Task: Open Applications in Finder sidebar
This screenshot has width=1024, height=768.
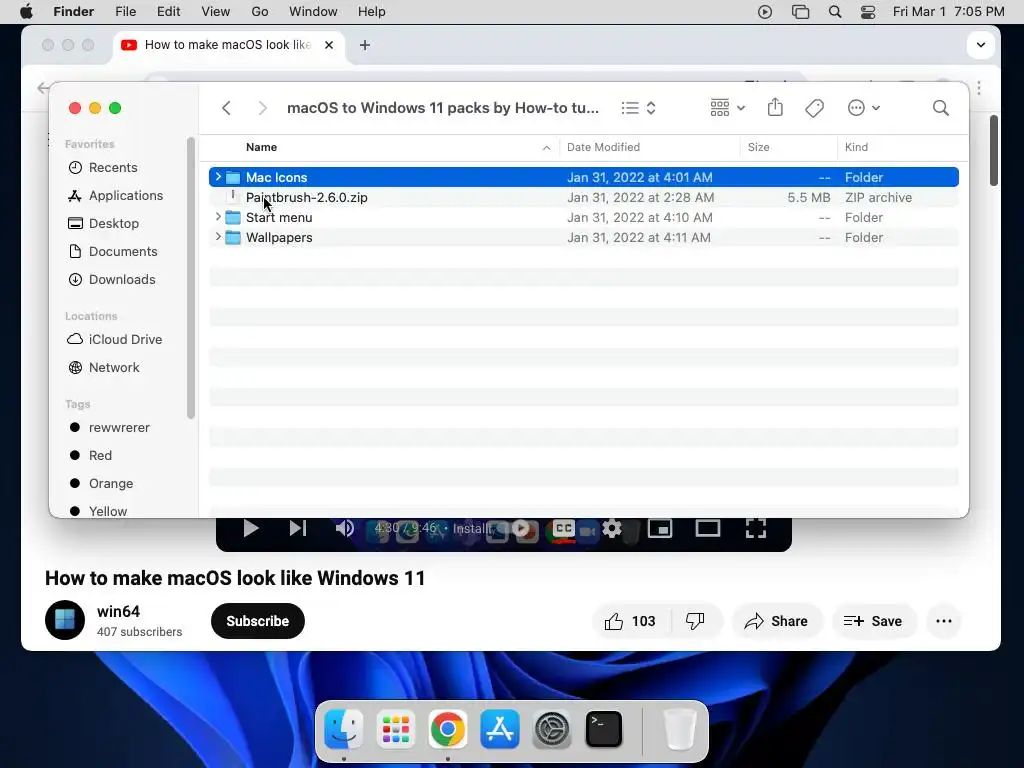Action: 115,195
